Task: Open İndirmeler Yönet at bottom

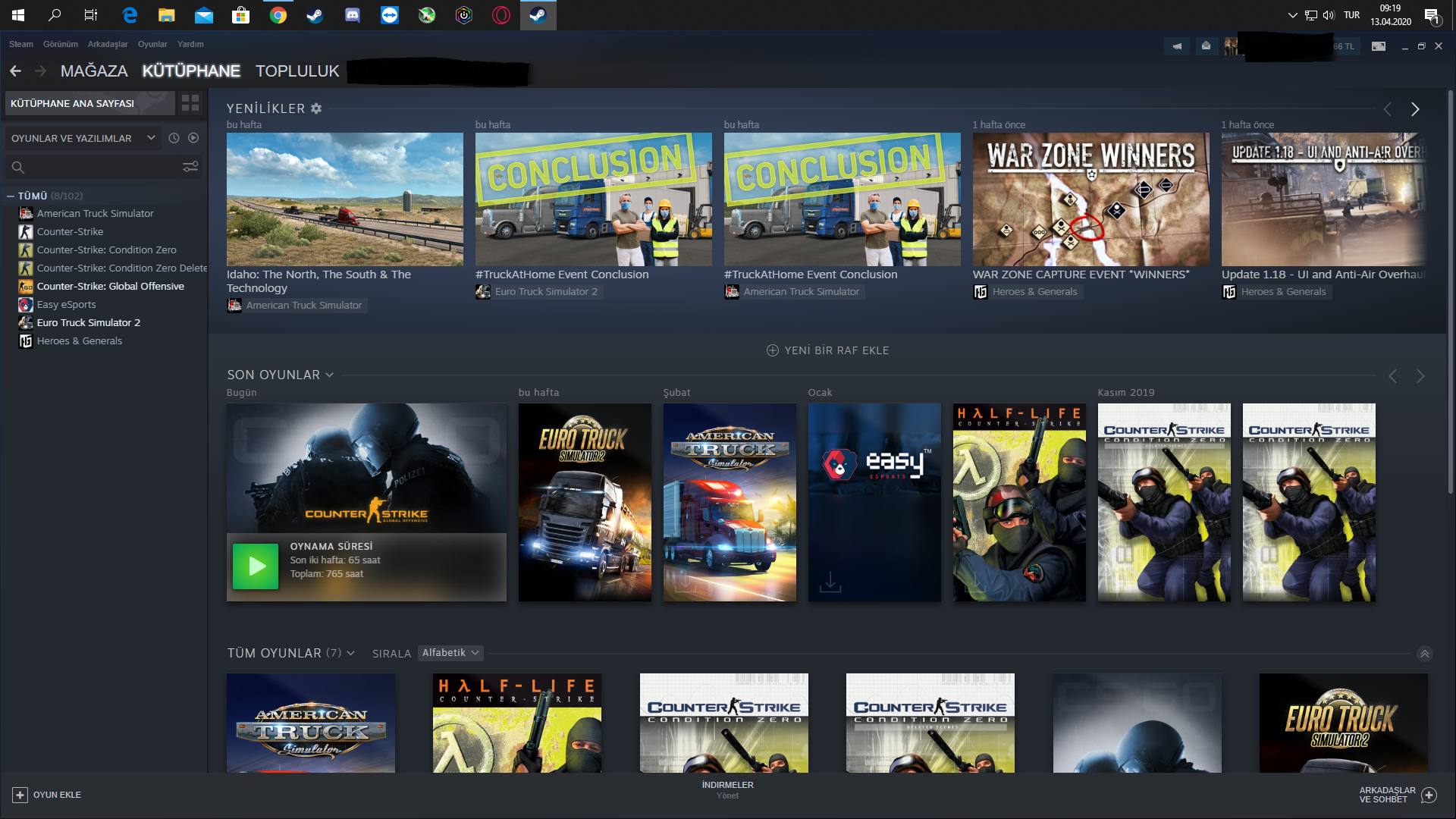Action: tap(727, 790)
